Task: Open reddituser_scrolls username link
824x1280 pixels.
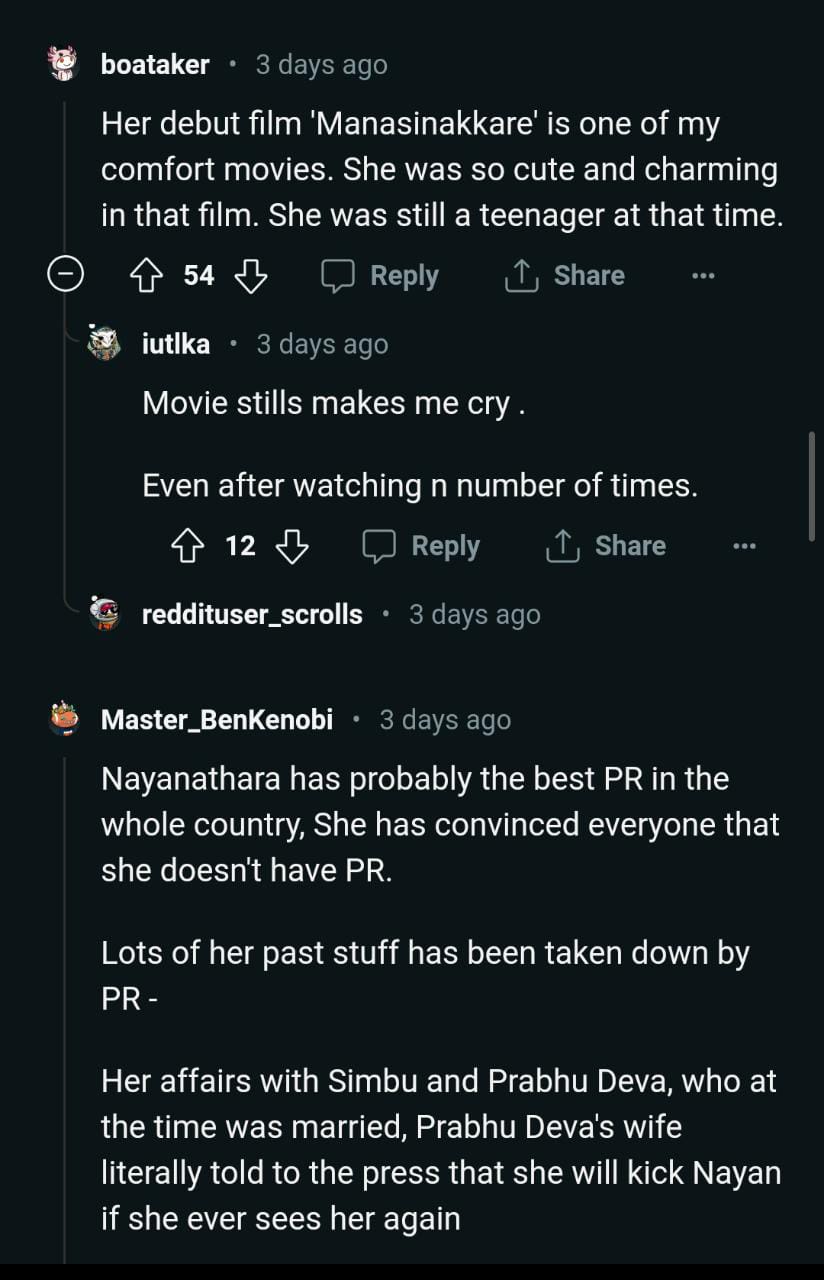Action: point(252,614)
